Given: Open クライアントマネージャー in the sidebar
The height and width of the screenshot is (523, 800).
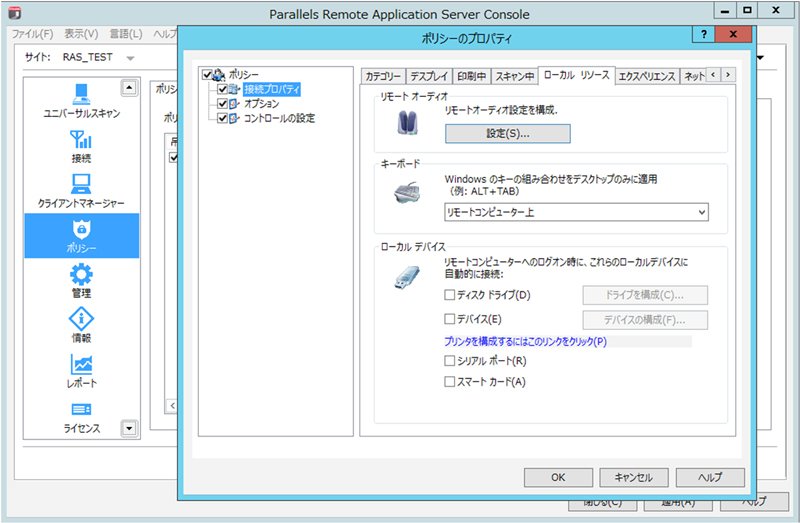Looking at the screenshot, I should point(81,184).
